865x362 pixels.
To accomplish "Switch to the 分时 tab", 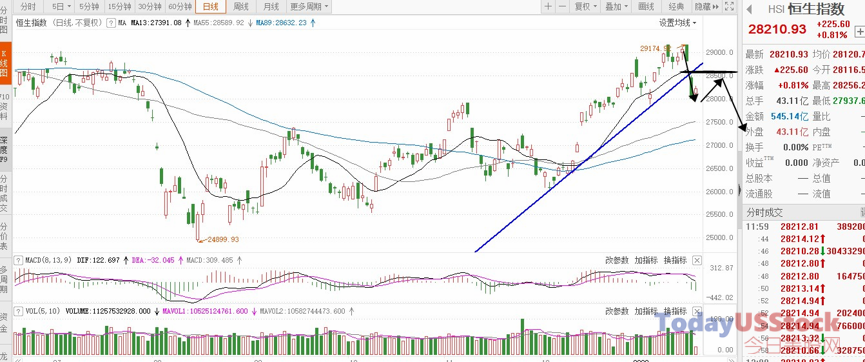I will pyautogui.click(x=28, y=7).
